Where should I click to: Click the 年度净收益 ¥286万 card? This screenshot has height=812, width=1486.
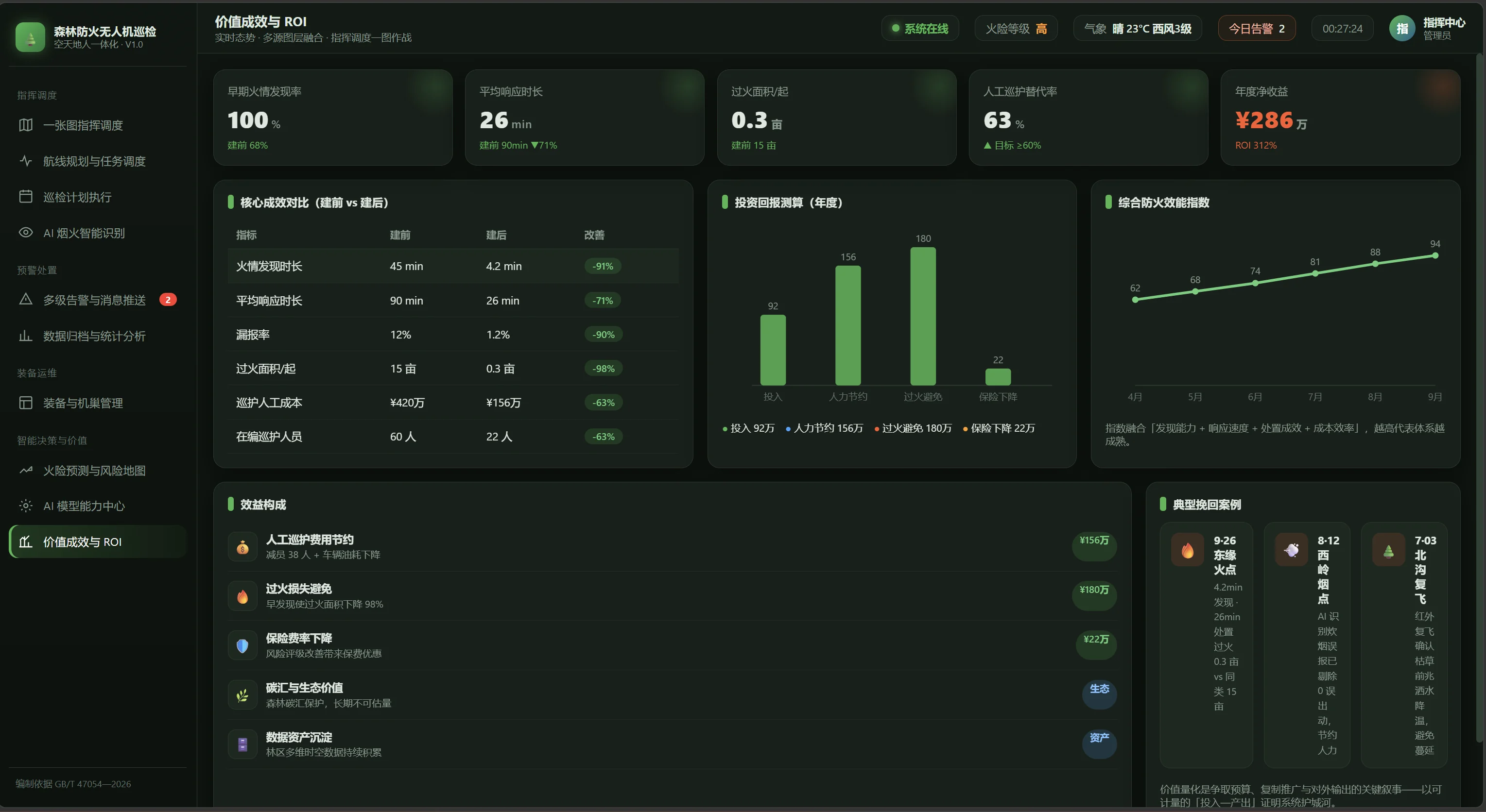tap(1340, 118)
